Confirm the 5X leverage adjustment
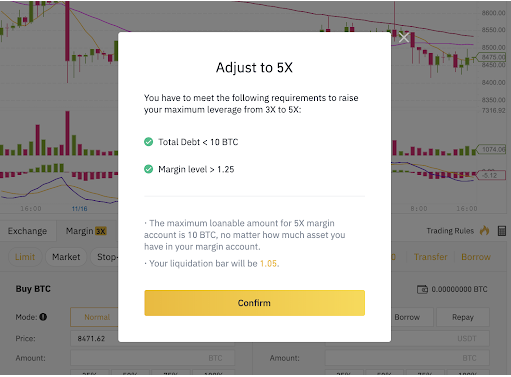The width and height of the screenshot is (511, 377). 254,303
